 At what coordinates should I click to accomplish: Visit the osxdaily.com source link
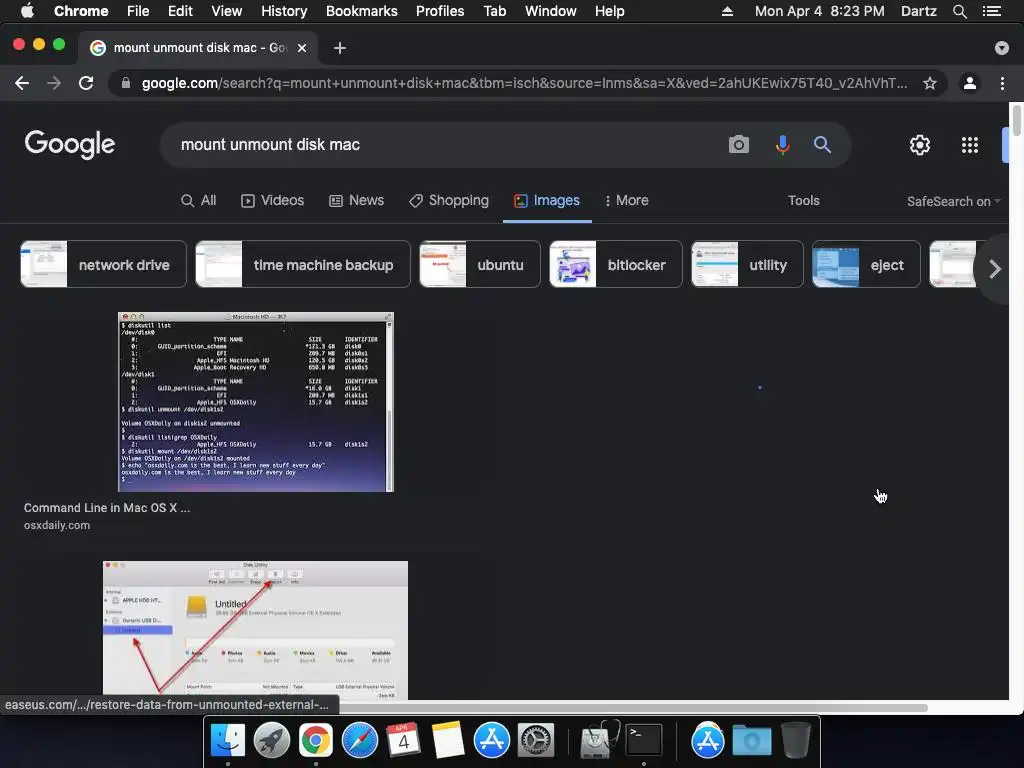(x=57, y=525)
